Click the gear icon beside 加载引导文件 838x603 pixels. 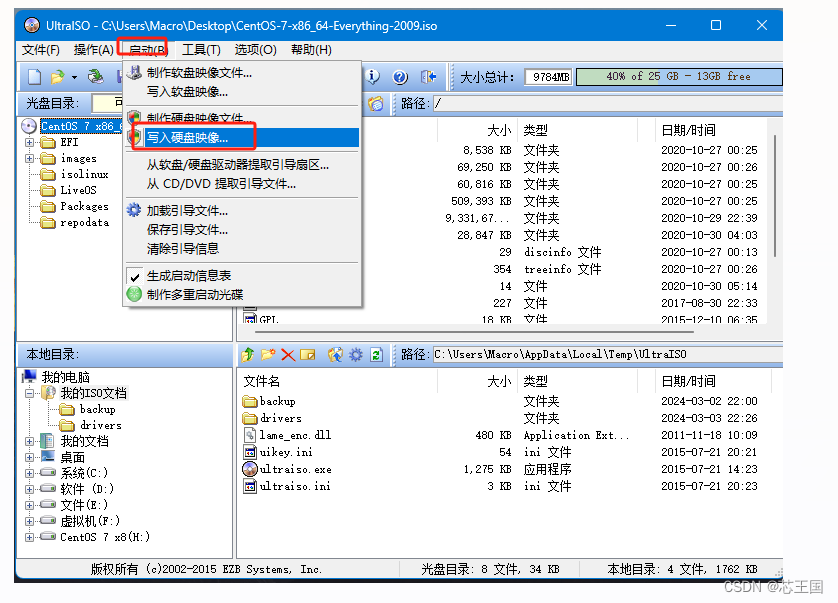[x=134, y=210]
